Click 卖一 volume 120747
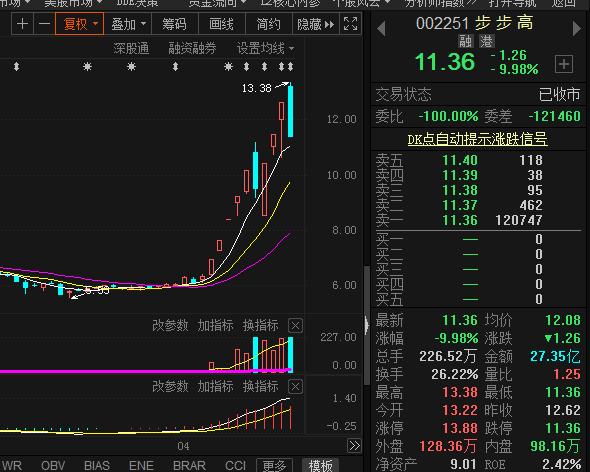The width and height of the screenshot is (590, 472). click(x=519, y=220)
